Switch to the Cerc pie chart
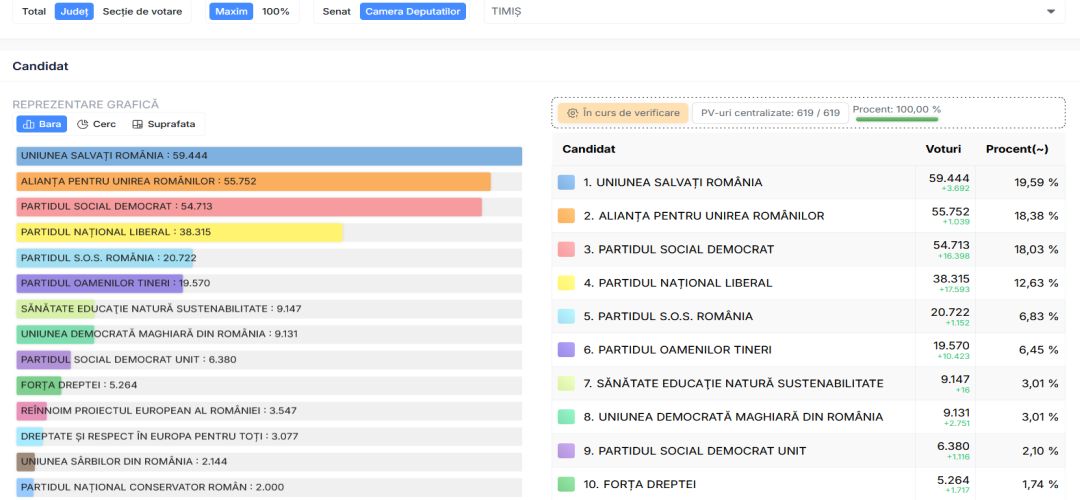 pyautogui.click(x=96, y=124)
